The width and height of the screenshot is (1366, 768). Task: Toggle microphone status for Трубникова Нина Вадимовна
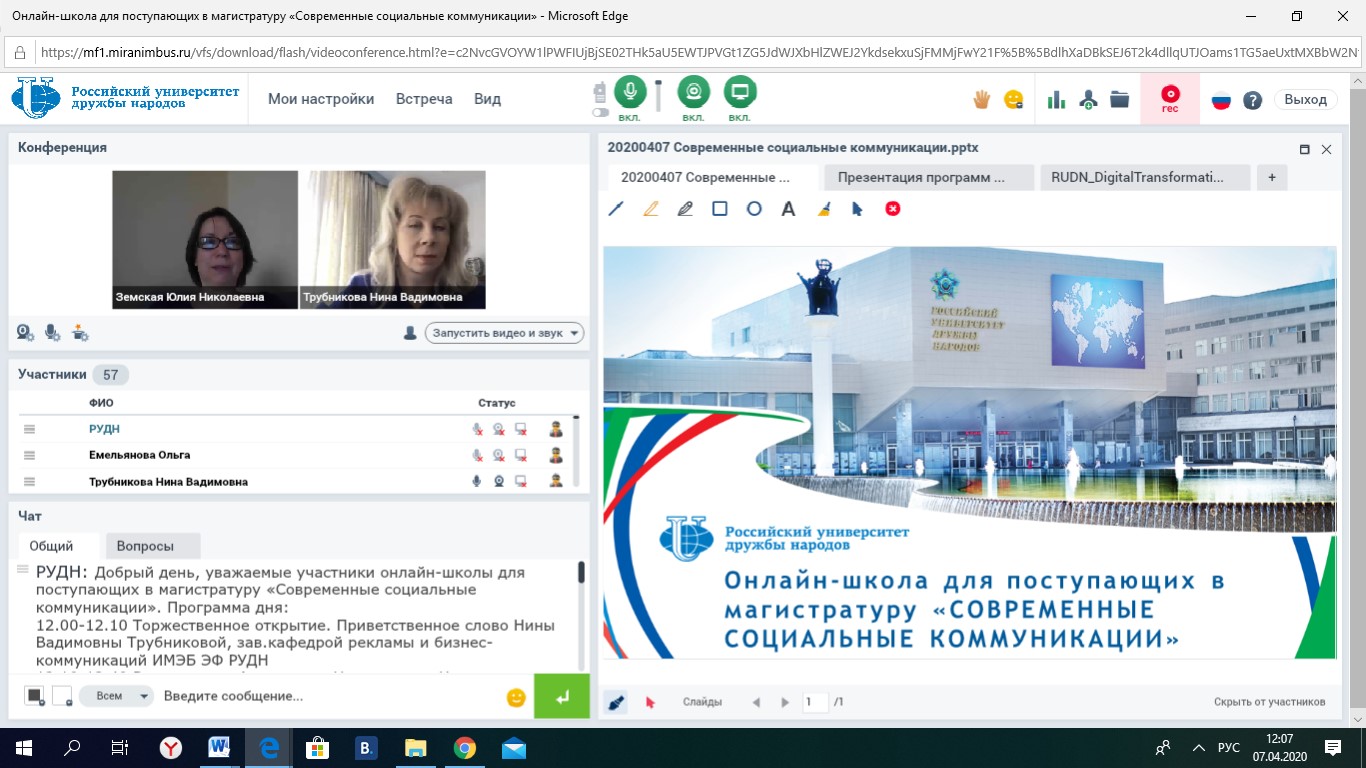477,481
